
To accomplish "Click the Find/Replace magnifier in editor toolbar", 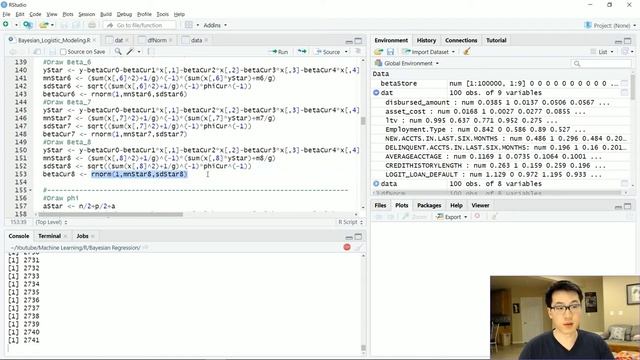I will tap(118, 51).
